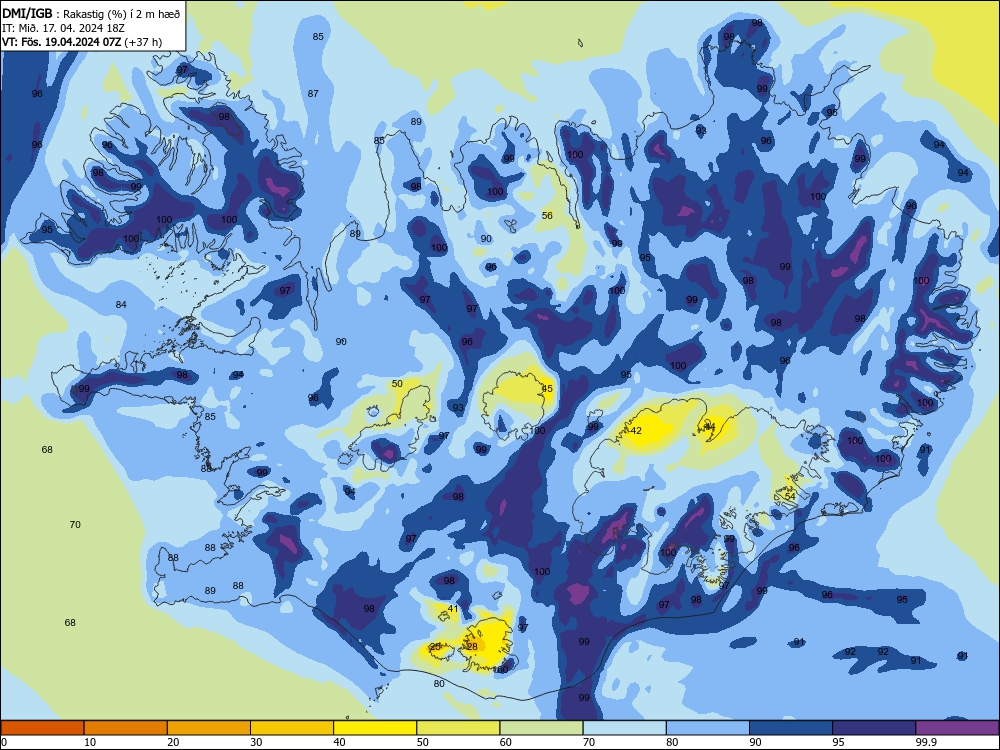
Task: Click the purple legend swatch above 99.9
Action: (957, 728)
